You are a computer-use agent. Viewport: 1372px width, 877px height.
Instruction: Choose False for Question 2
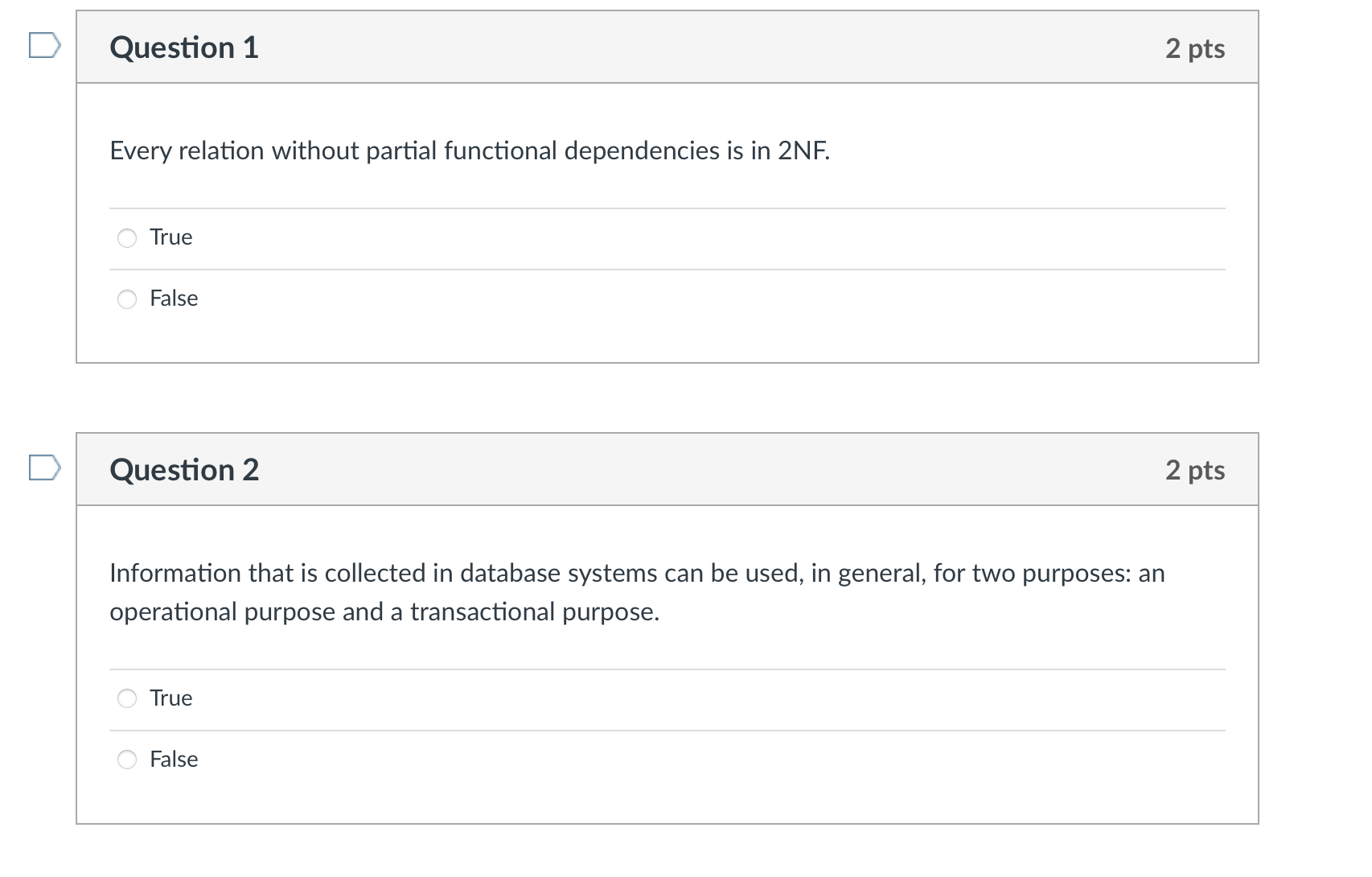click(127, 759)
